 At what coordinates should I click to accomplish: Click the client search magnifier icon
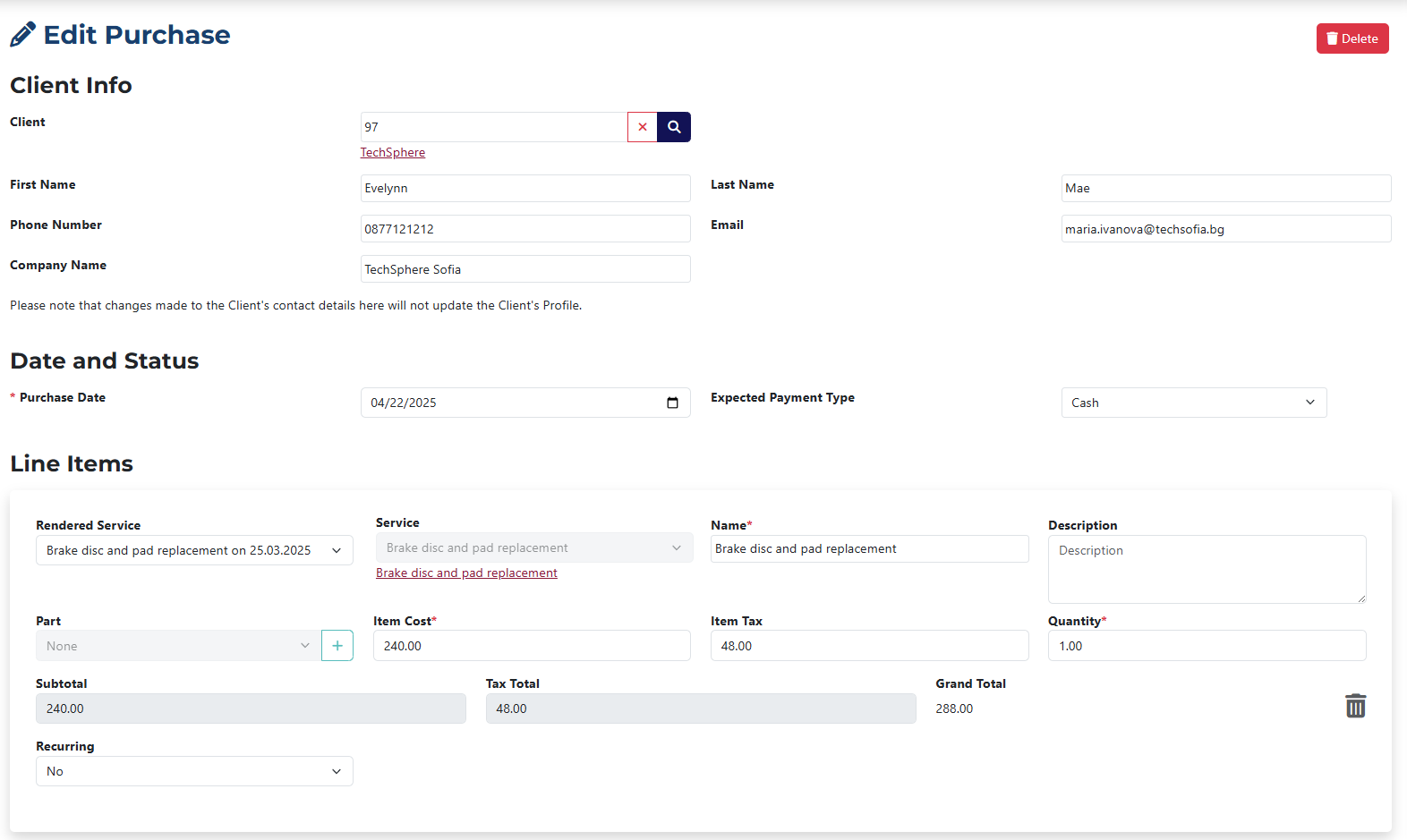point(674,127)
